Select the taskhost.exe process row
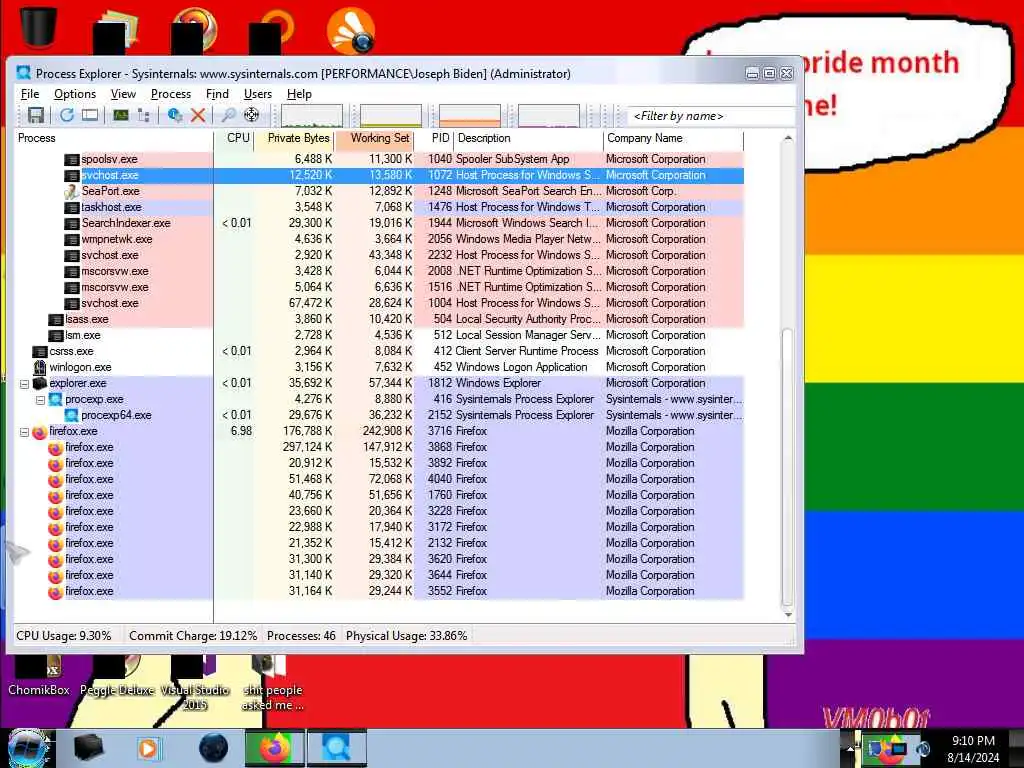Screen dimensions: 1024x768 (x=379, y=207)
